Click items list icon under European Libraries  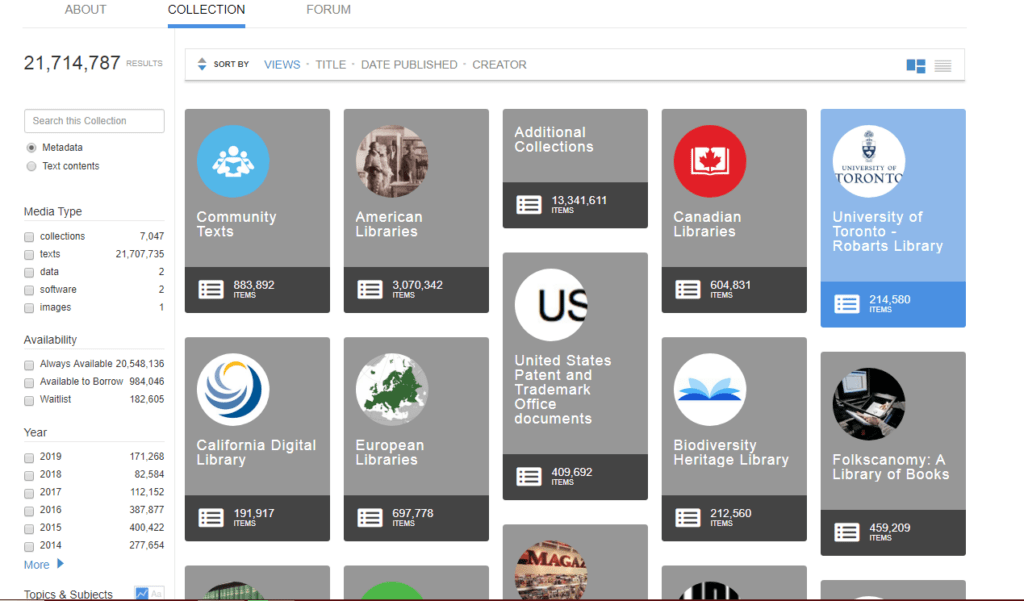click(370, 518)
